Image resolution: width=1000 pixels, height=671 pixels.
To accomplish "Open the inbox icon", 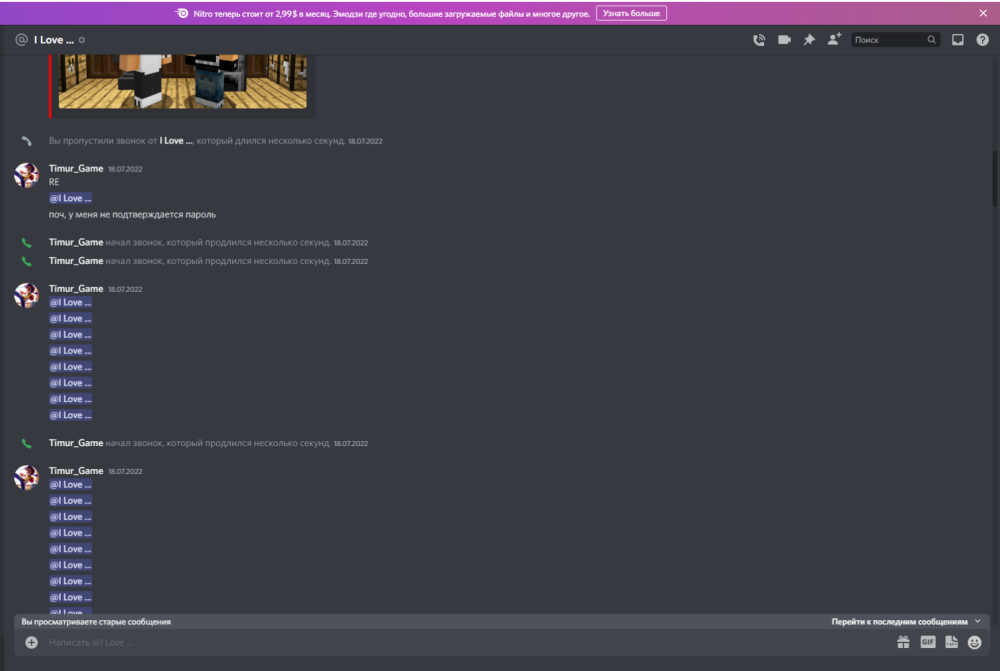I will pyautogui.click(x=957, y=40).
